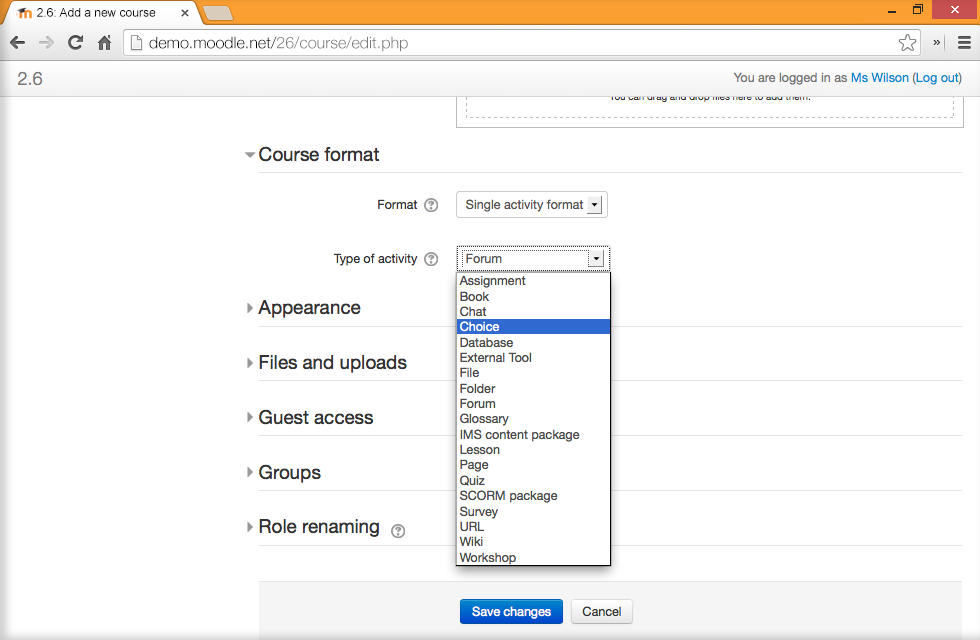Screen dimensions: 980x640
Task: Open help icon next to Format
Action: [x=431, y=205]
